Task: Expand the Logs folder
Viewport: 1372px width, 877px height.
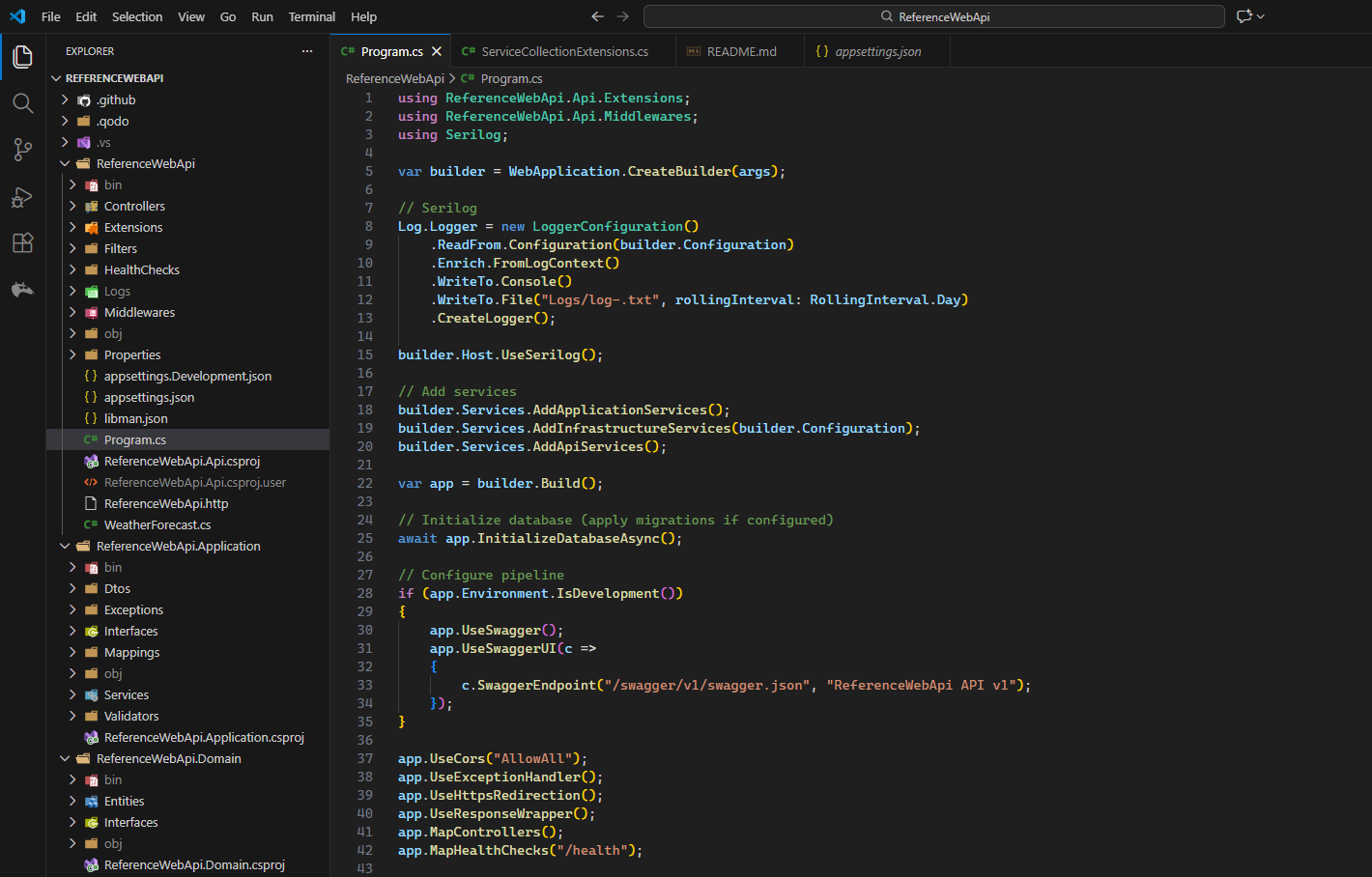Action: 188,291
